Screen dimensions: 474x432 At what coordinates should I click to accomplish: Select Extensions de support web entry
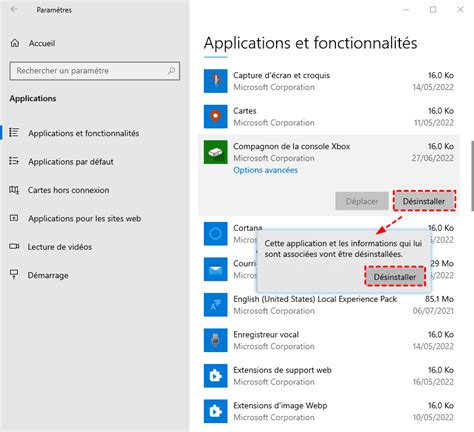click(282, 370)
